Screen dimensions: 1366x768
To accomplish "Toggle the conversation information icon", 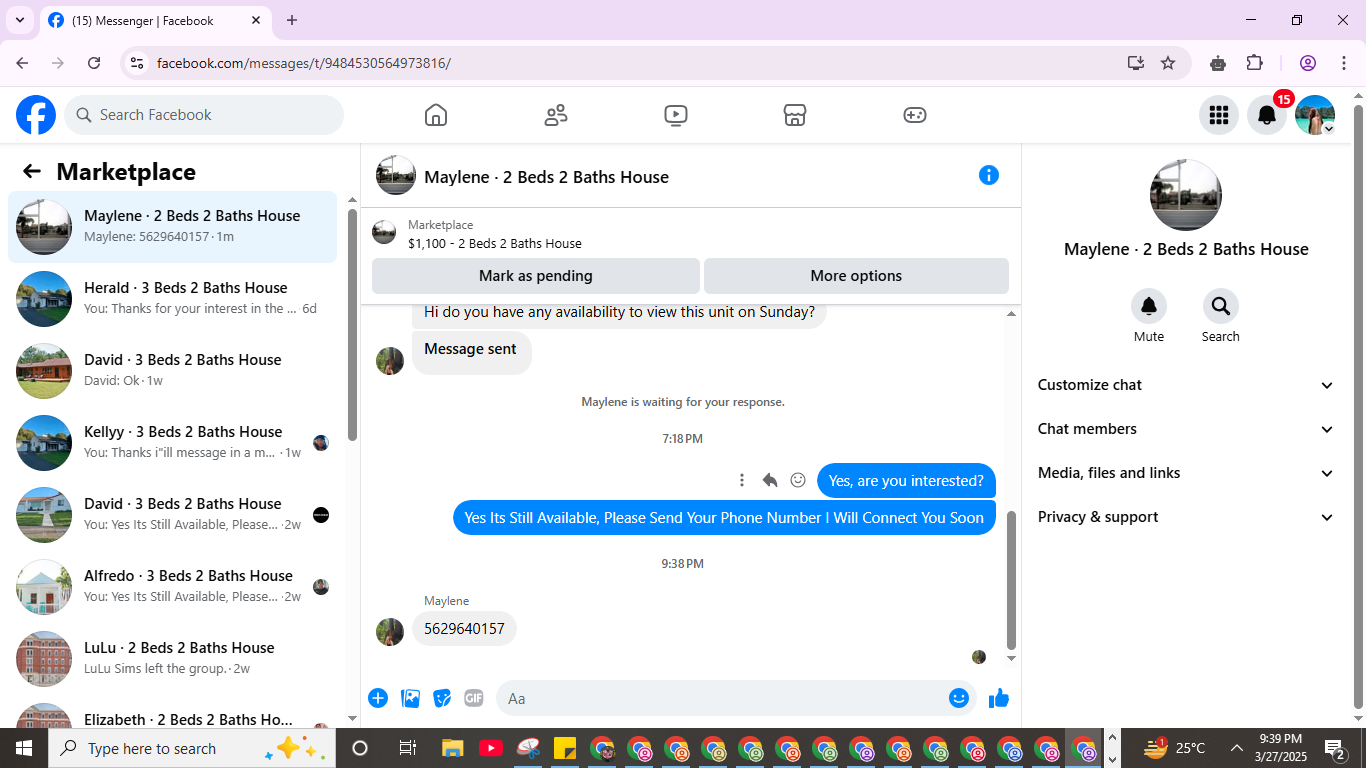I will coord(989,175).
